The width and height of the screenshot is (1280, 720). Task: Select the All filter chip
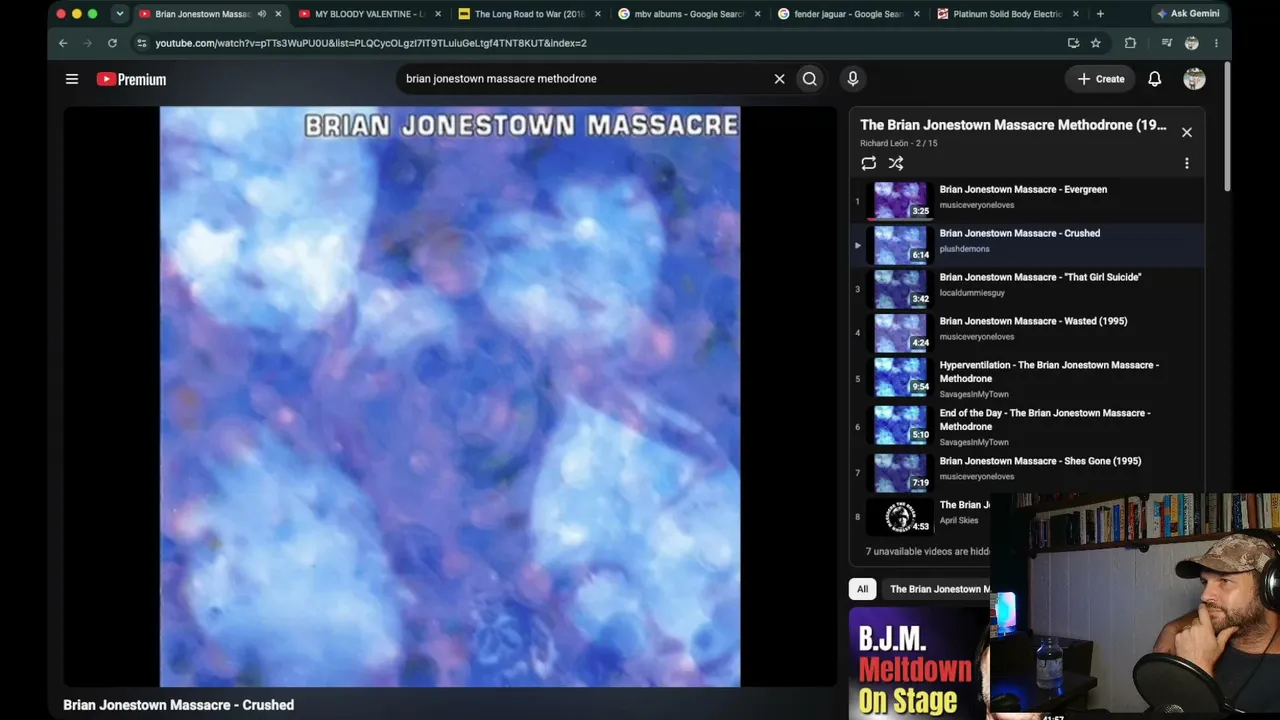(862, 589)
